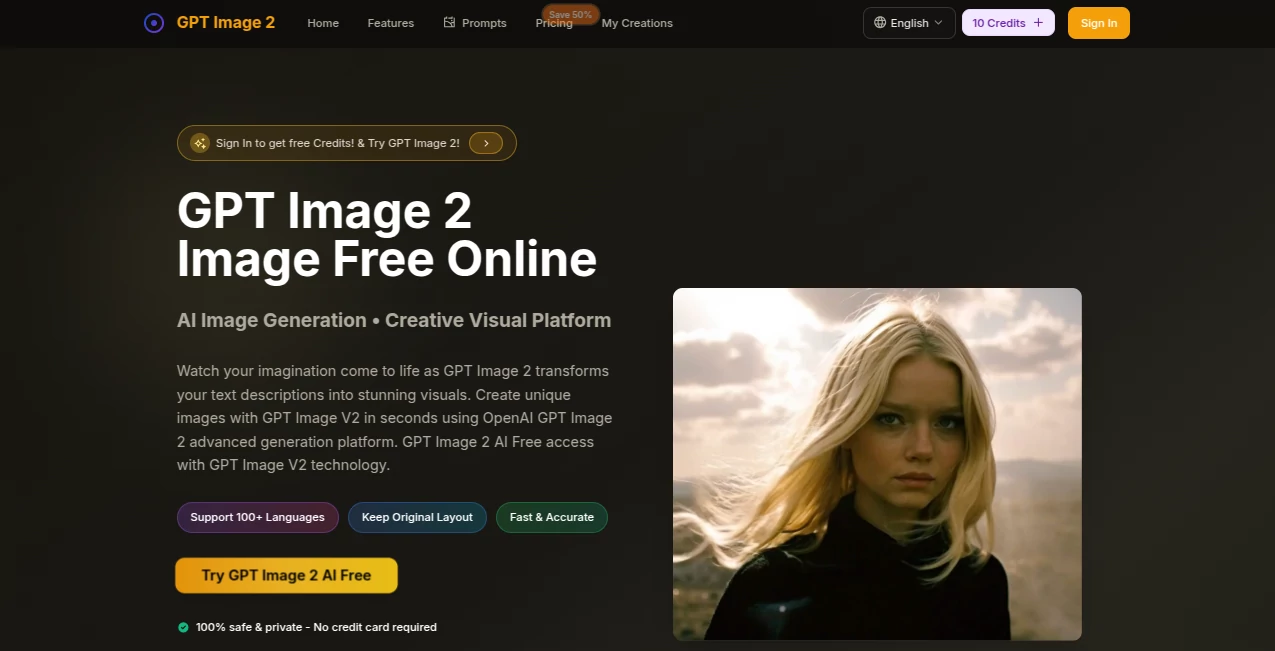Open the English language dropdown
Screen dimensions: 1275x651
908,22
